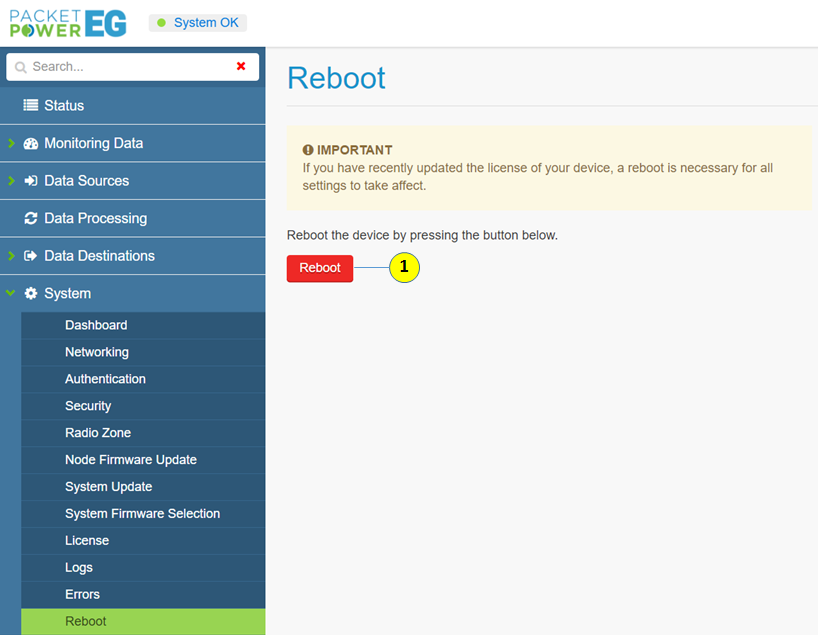Expand the Data Destinations section chevron
The image size is (818, 635).
click(x=11, y=256)
